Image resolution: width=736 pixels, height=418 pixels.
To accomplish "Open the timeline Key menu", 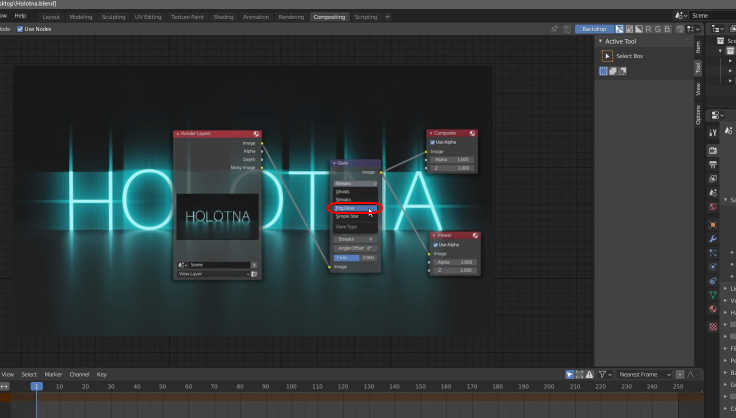I will click(101, 374).
